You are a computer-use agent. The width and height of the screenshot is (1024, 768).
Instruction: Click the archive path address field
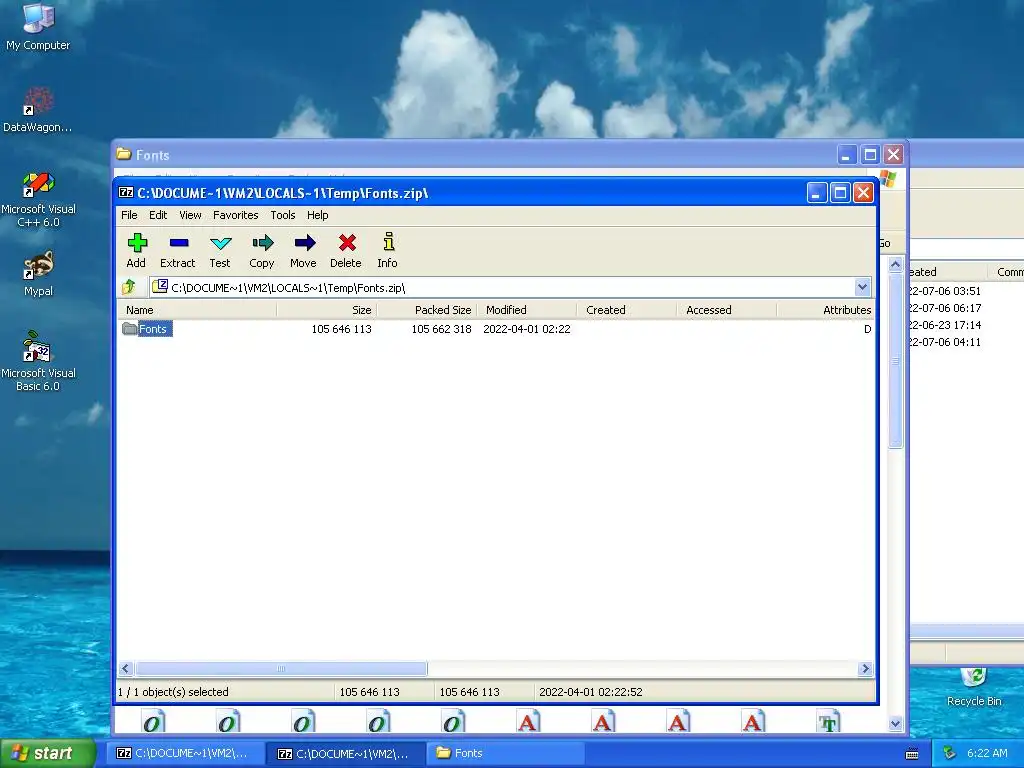(502, 287)
